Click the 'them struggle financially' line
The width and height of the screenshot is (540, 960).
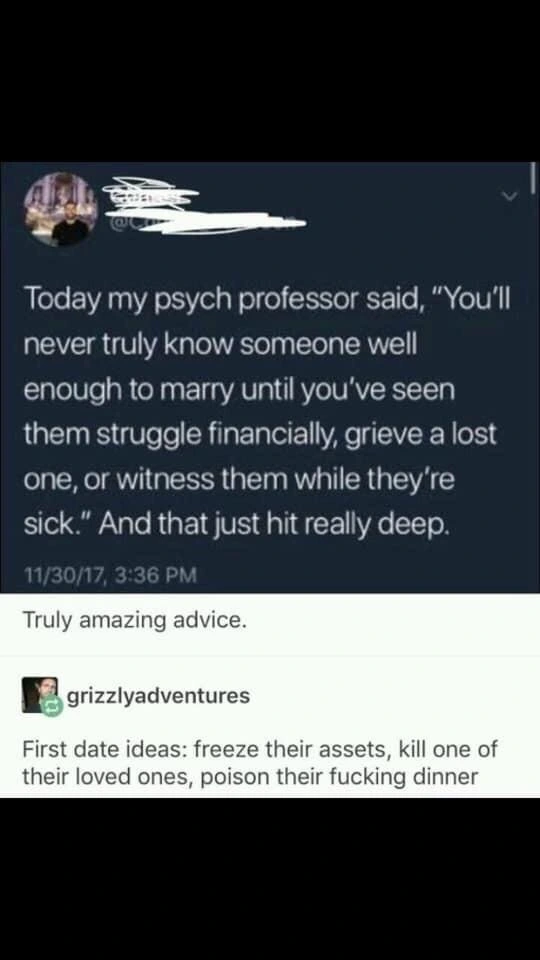(260, 435)
